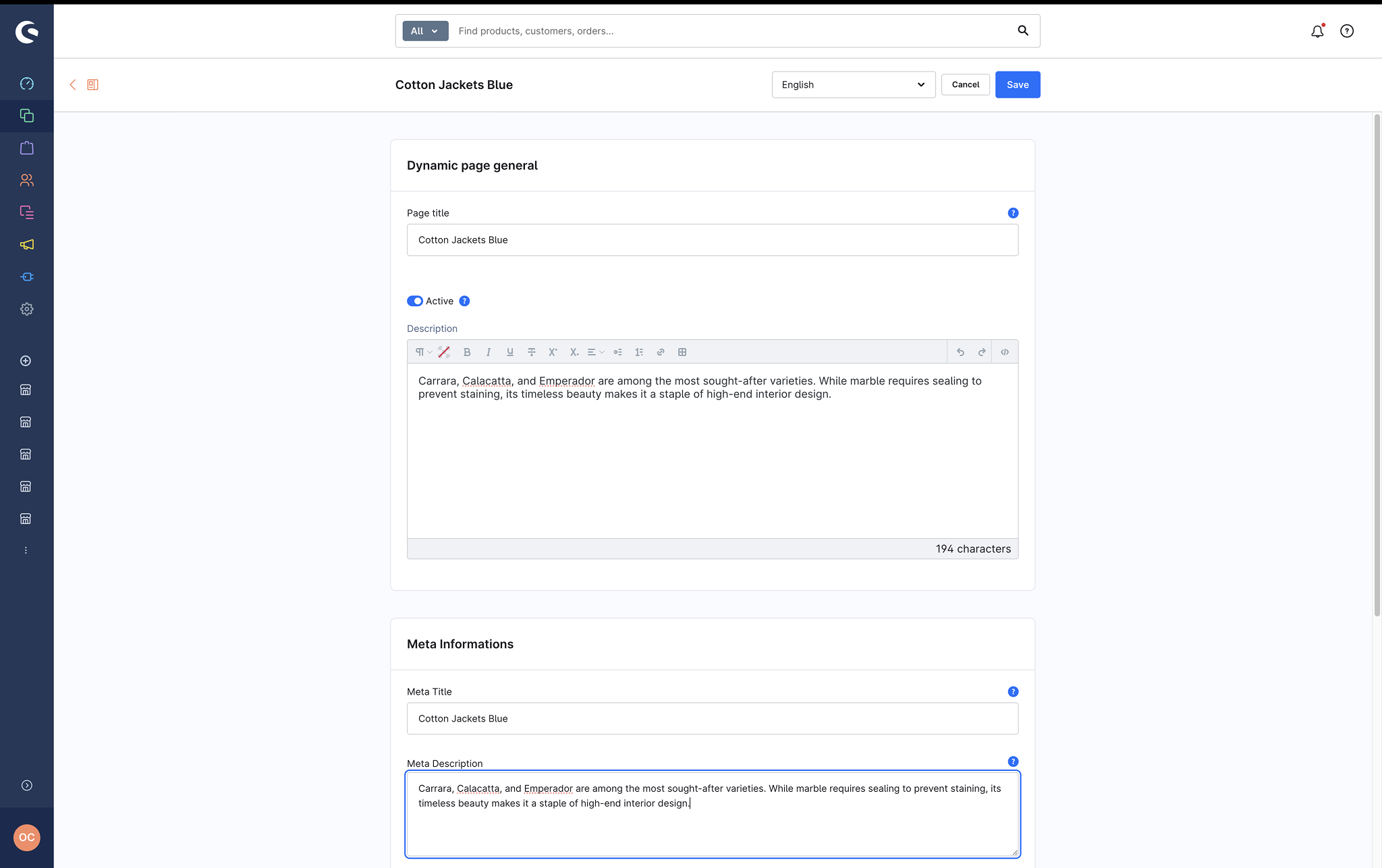
Task: Click the add sales channel plus icon
Action: [x=26, y=361]
